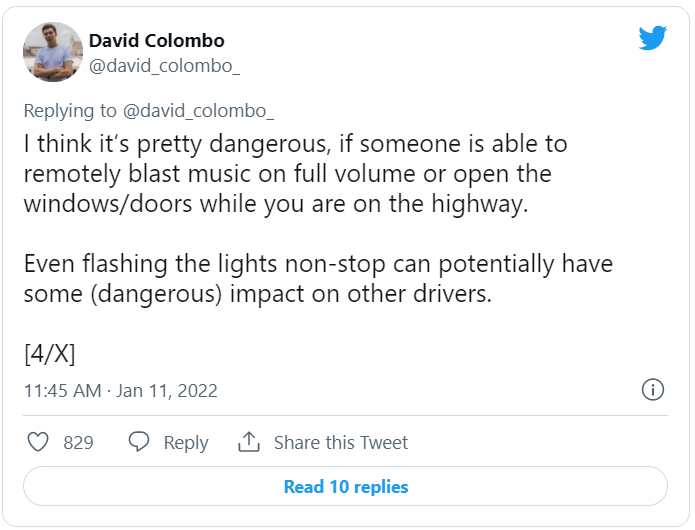Image resolution: width=695 pixels, height=530 pixels.
Task: Click the Reply label text
Action: point(186,443)
